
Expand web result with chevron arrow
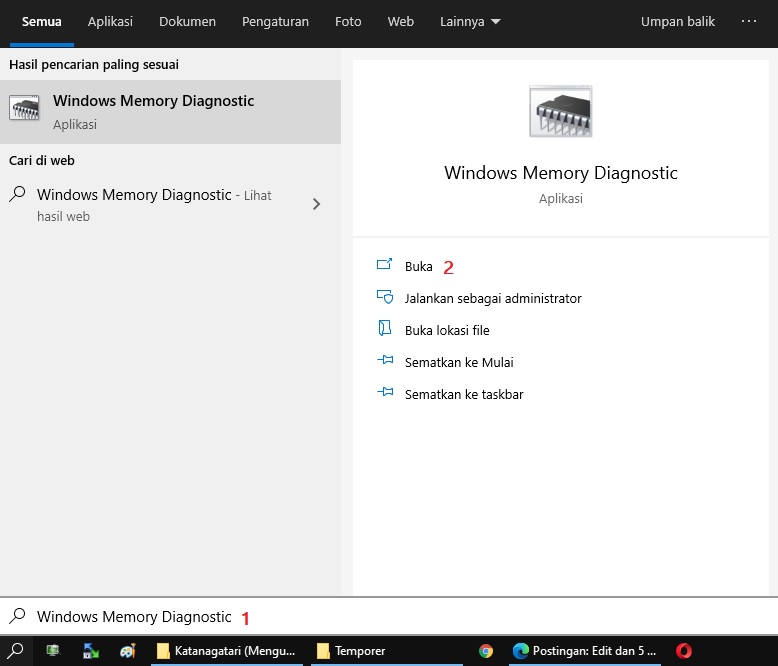tap(317, 204)
